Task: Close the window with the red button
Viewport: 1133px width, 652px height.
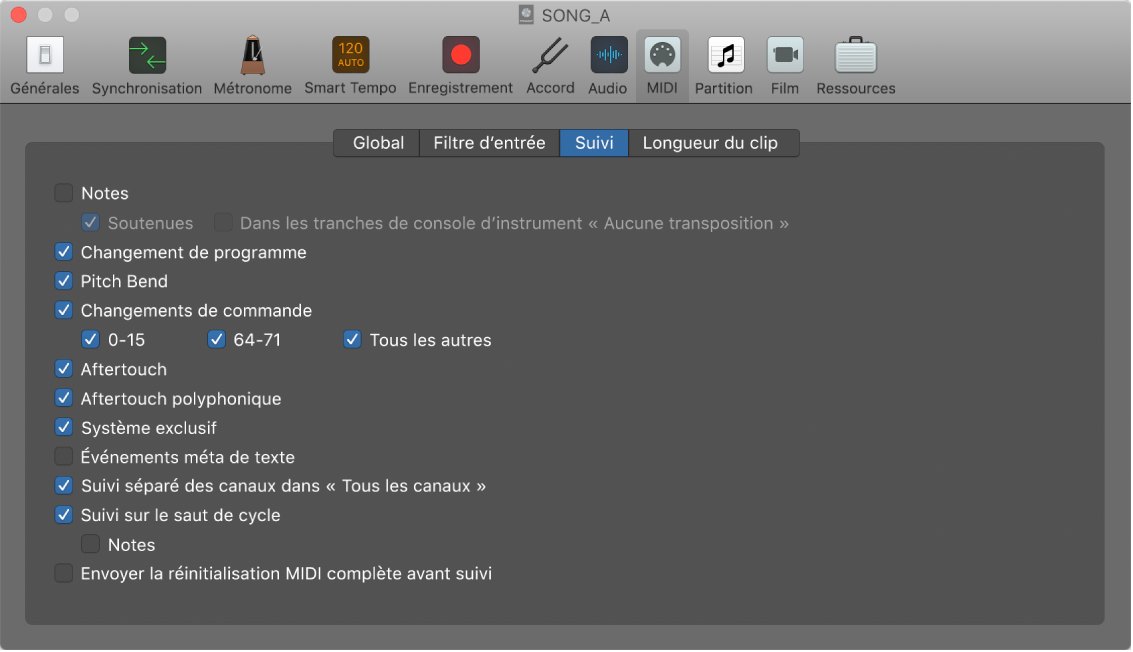Action: tap(19, 14)
